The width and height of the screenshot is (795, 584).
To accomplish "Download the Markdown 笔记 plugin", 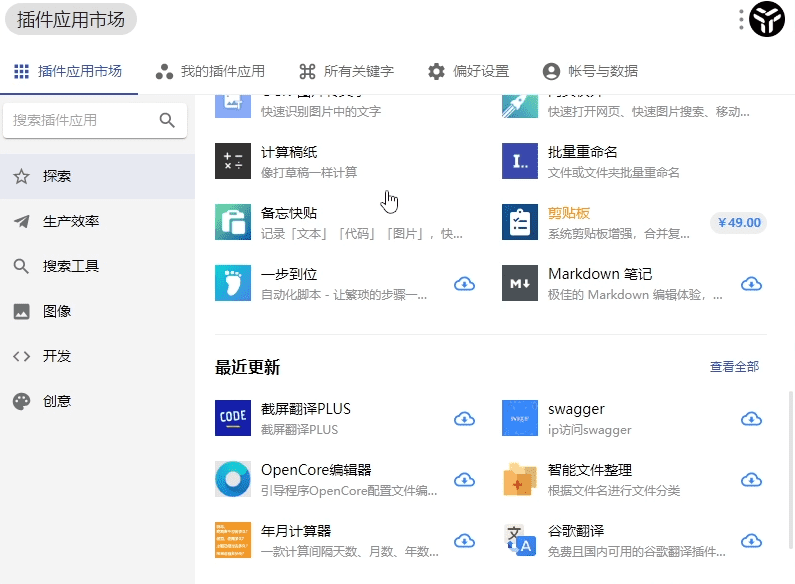I will pyautogui.click(x=751, y=284).
